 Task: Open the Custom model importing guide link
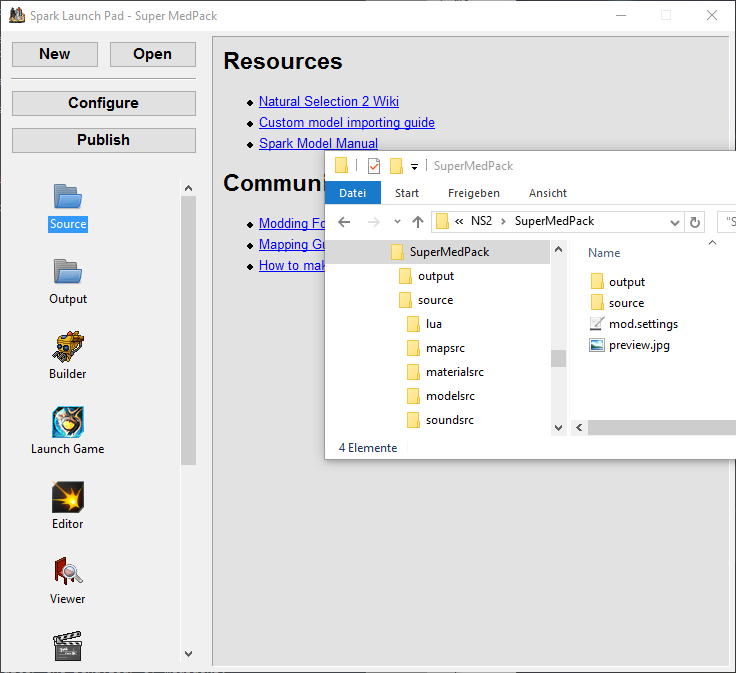tap(347, 122)
